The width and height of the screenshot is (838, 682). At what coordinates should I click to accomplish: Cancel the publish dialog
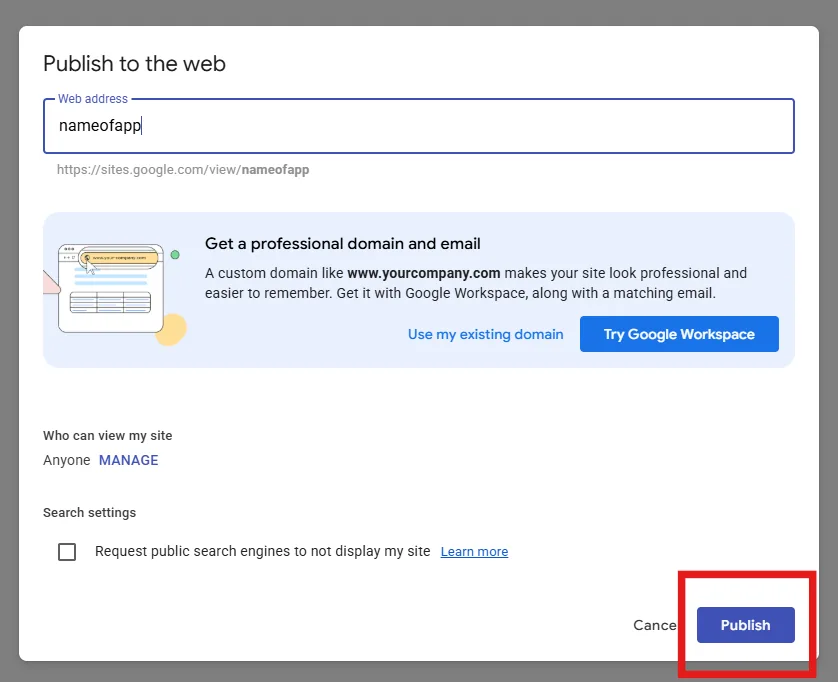[655, 625]
